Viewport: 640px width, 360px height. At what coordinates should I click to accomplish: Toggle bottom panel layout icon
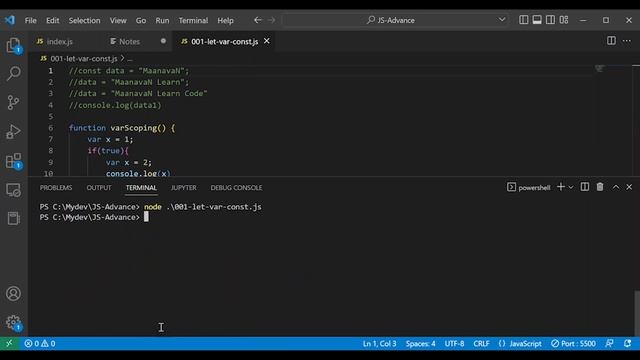pos(537,20)
